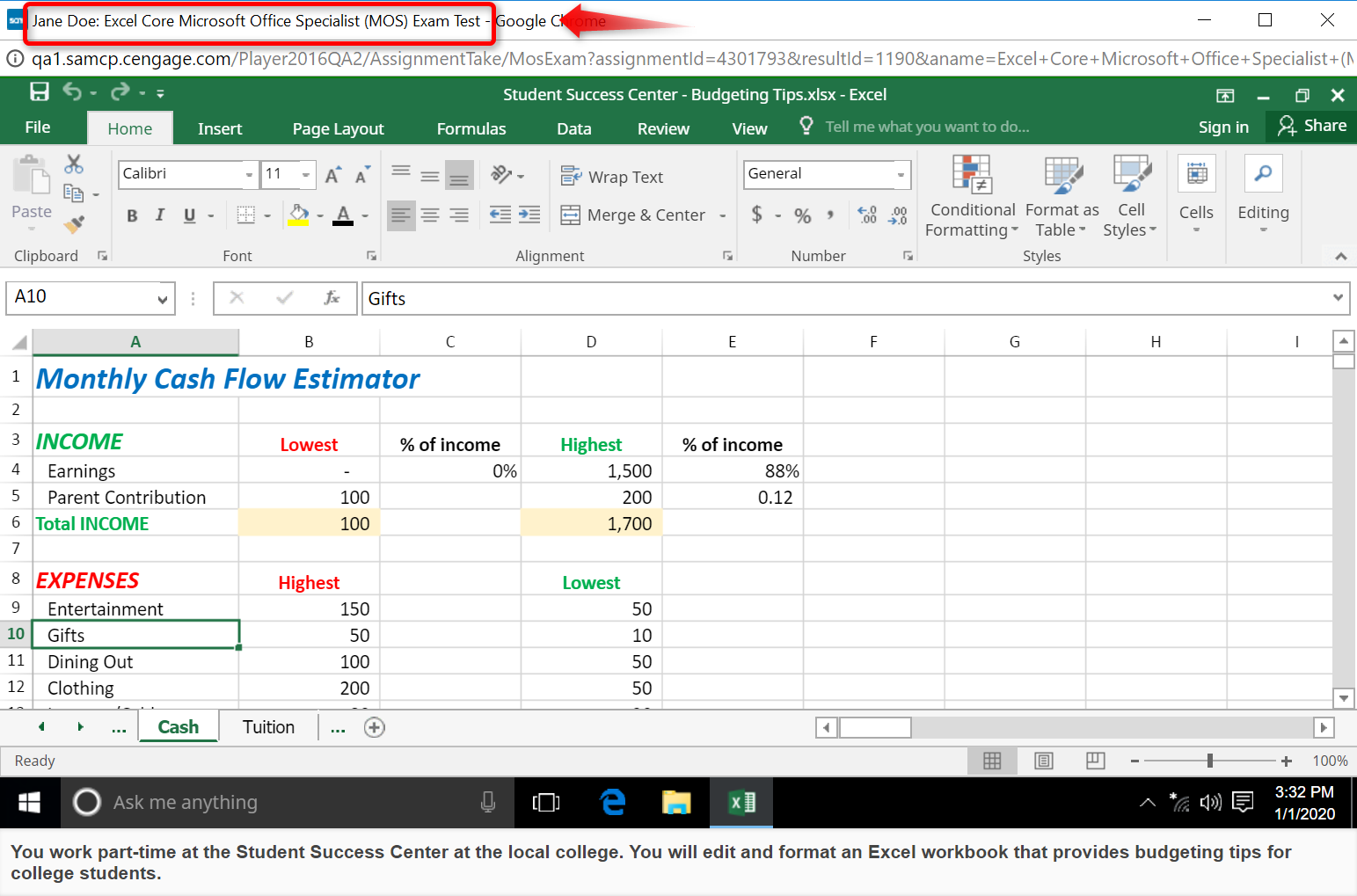The height and width of the screenshot is (896, 1357).
Task: Open File Explorer from the taskbar
Action: tap(676, 802)
